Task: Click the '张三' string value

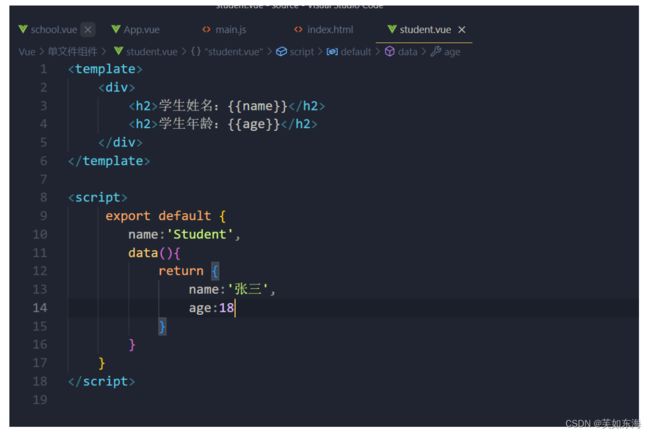Action: point(248,289)
